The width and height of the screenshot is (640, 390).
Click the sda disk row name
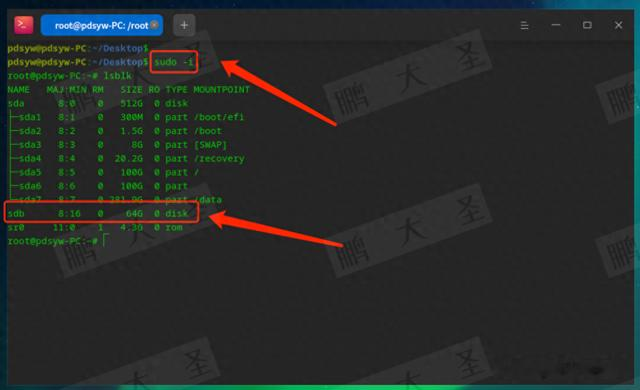[x=16, y=104]
